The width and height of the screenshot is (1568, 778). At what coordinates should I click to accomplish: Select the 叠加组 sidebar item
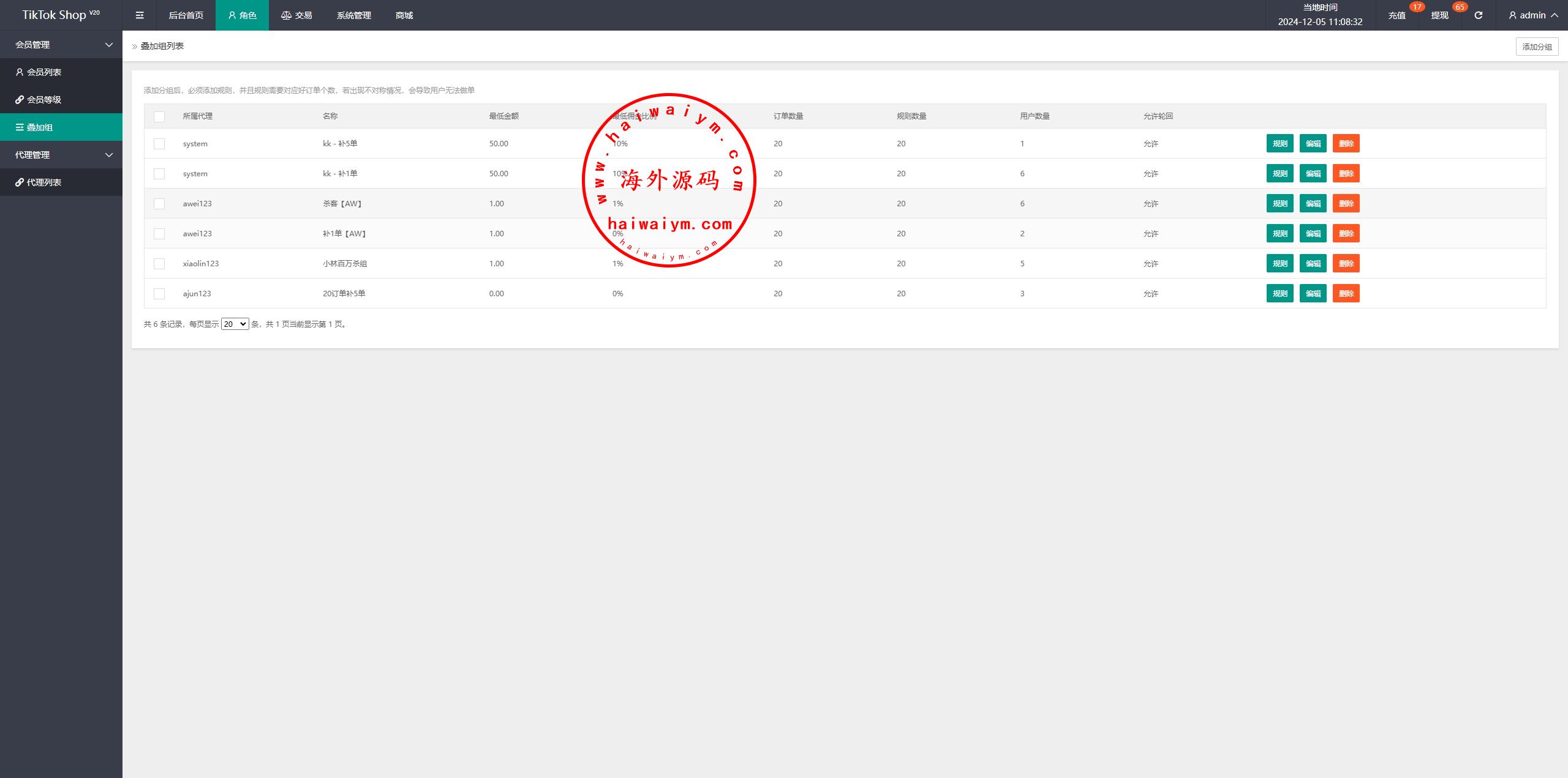click(40, 127)
